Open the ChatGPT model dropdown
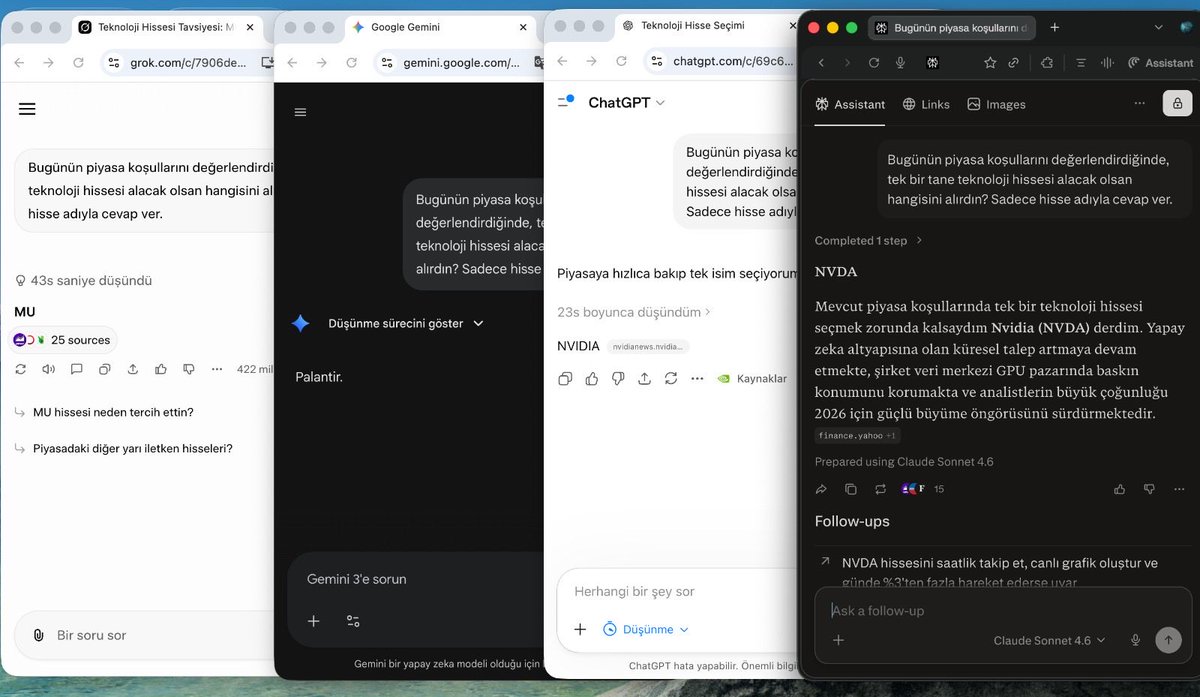Image resolution: width=1200 pixels, height=697 pixels. pyautogui.click(x=627, y=102)
